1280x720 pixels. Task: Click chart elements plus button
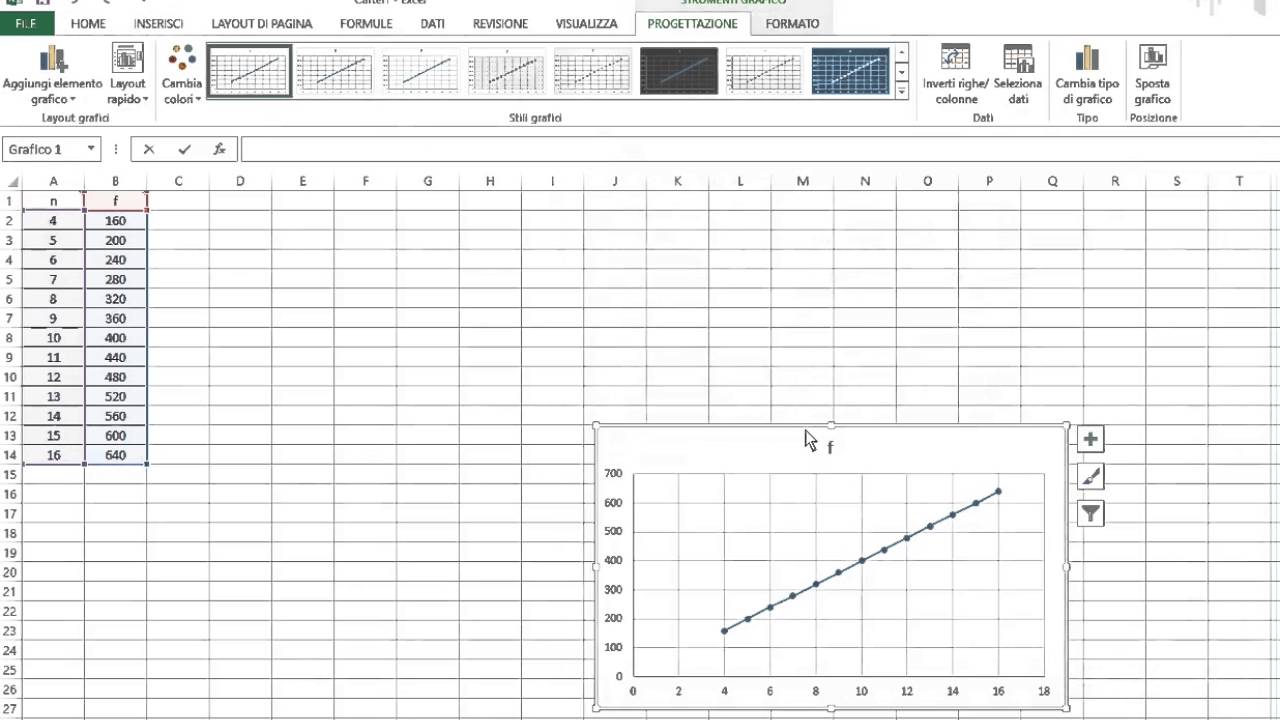point(1090,439)
